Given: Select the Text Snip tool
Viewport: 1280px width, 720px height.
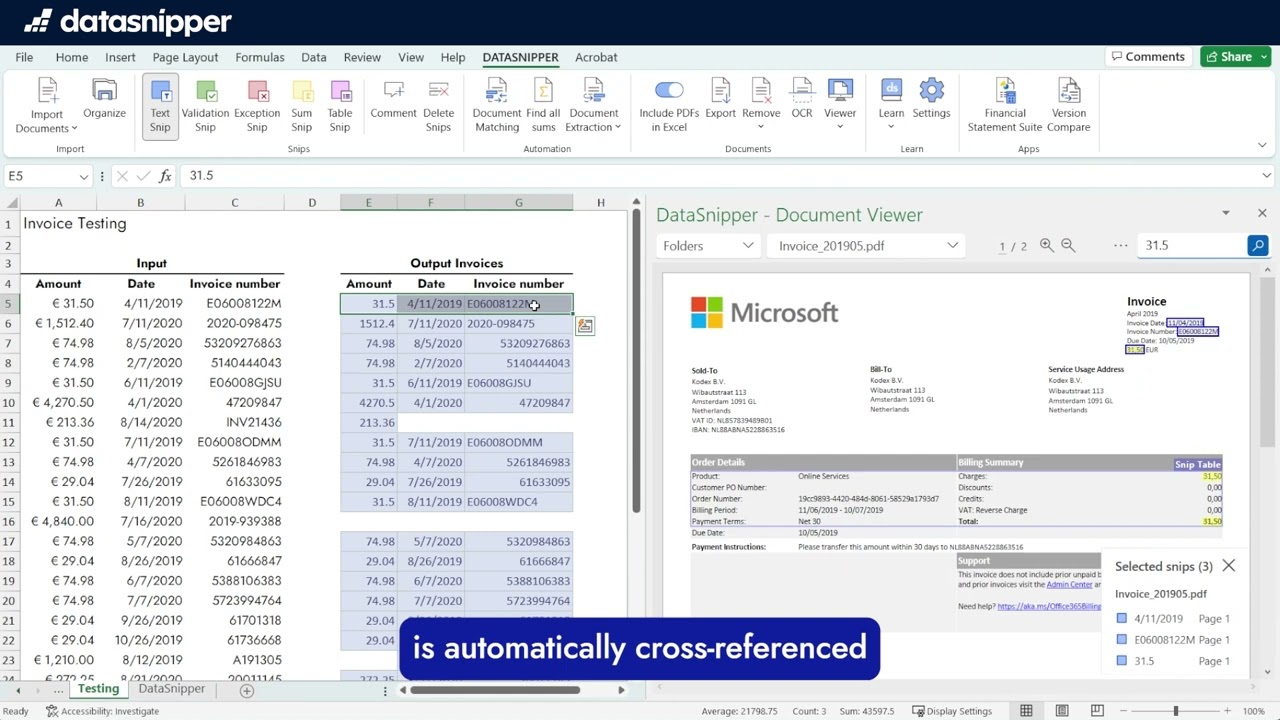Looking at the screenshot, I should pyautogui.click(x=160, y=106).
